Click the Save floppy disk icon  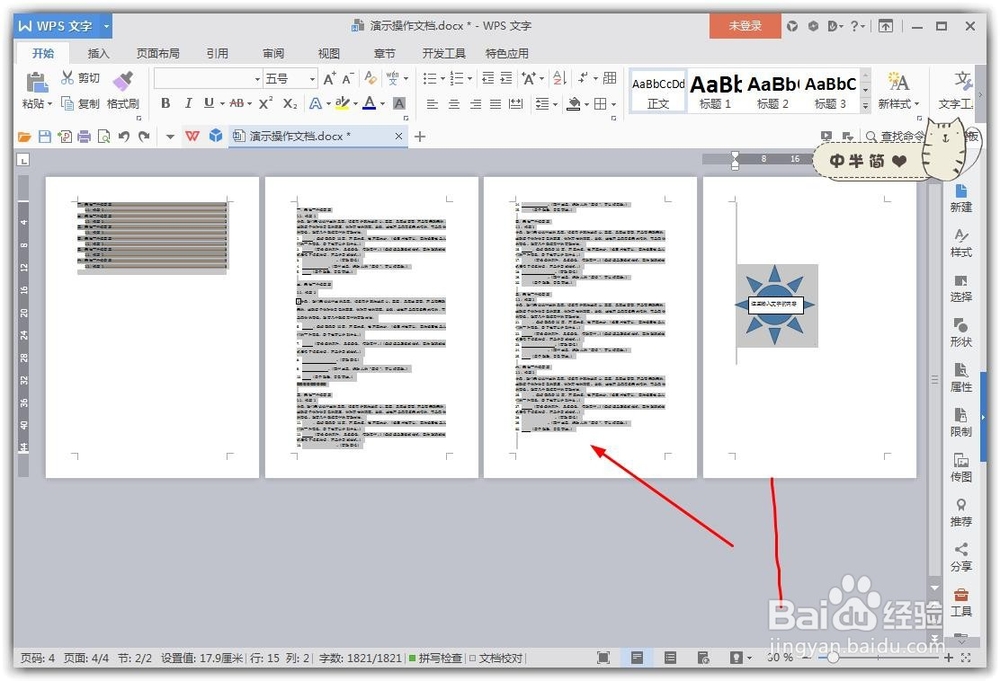[x=45, y=136]
